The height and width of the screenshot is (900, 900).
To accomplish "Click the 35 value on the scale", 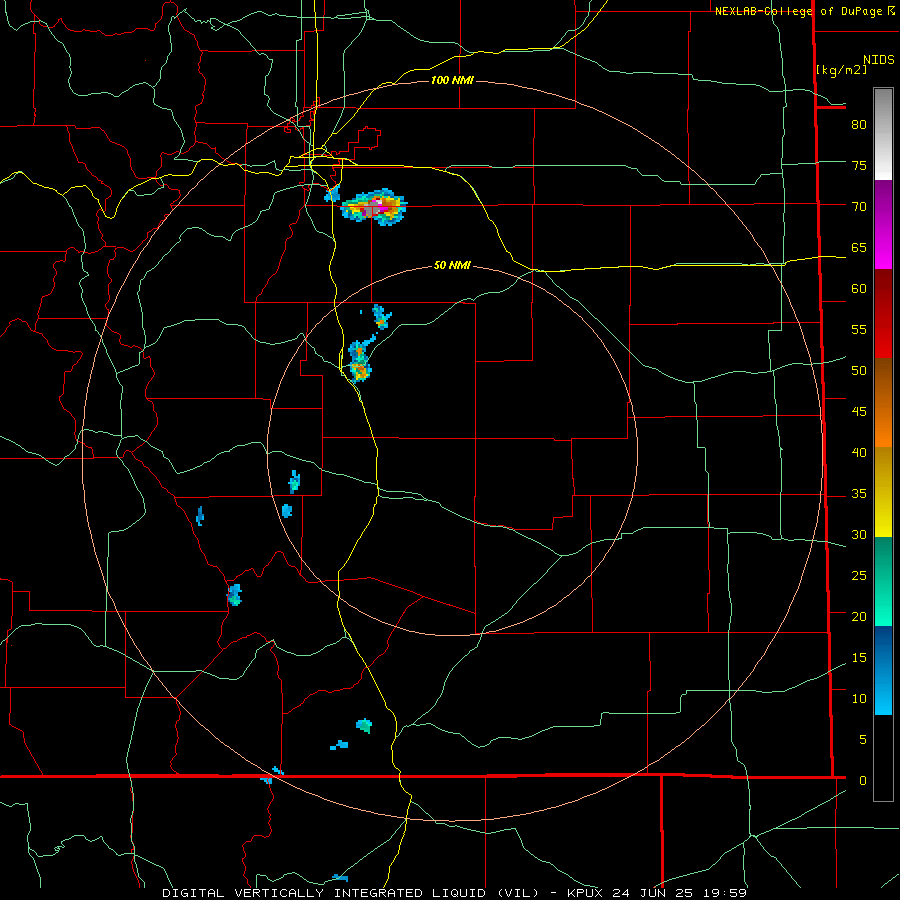I will tap(859, 494).
